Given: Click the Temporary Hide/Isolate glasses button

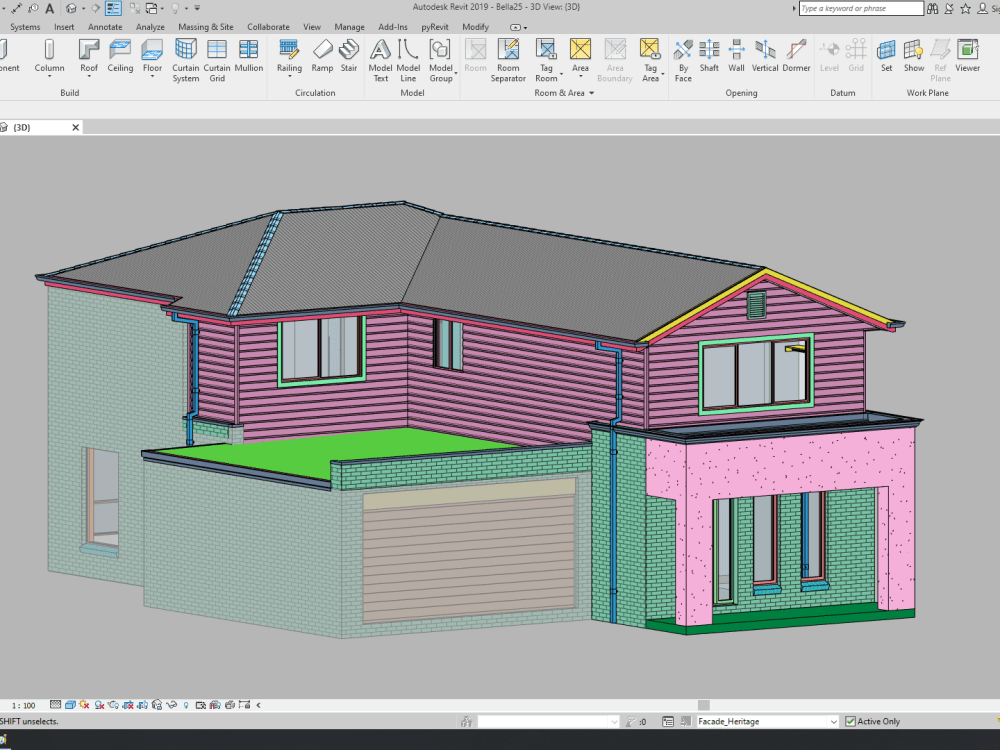Looking at the screenshot, I should [172, 704].
